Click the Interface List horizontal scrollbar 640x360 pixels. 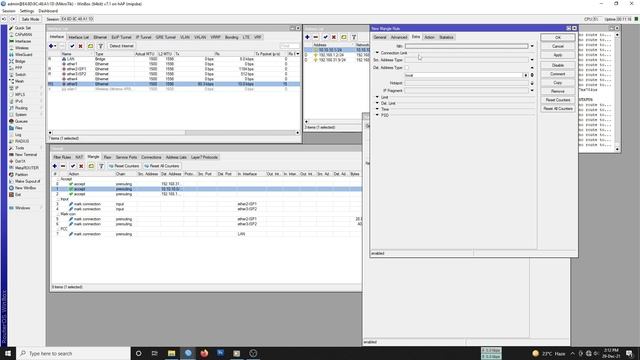coord(174,133)
